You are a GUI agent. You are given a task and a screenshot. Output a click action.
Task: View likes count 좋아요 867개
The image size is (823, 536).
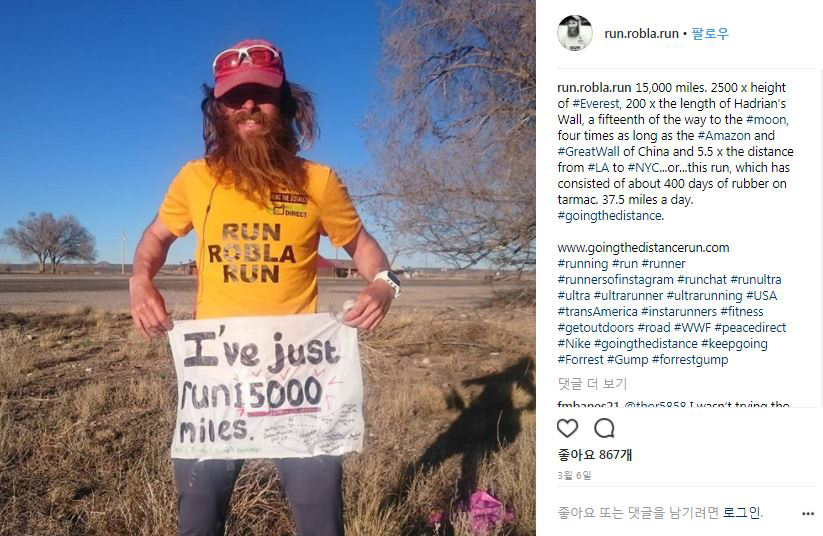point(595,455)
